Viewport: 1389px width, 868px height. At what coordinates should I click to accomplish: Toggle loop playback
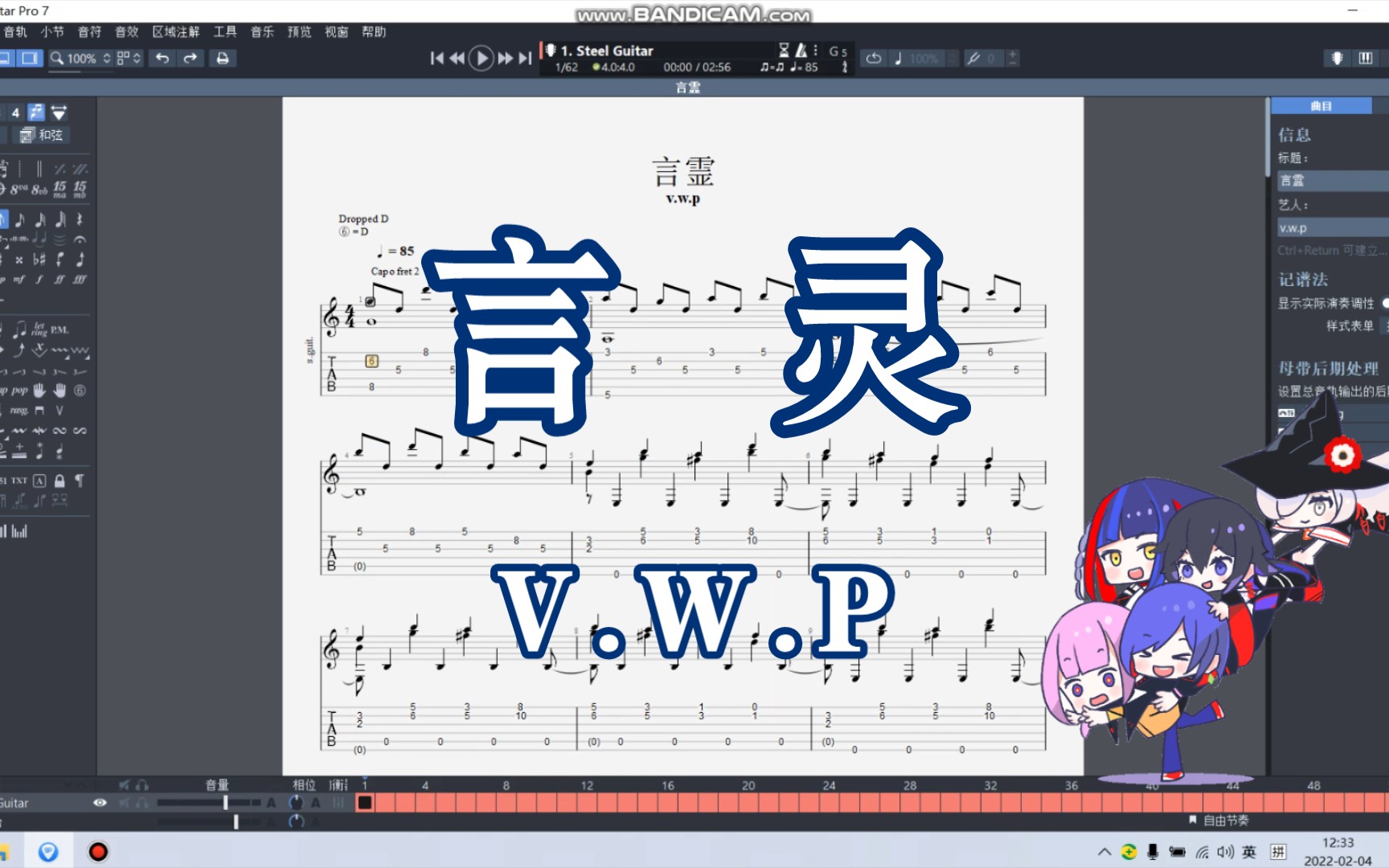point(874,58)
